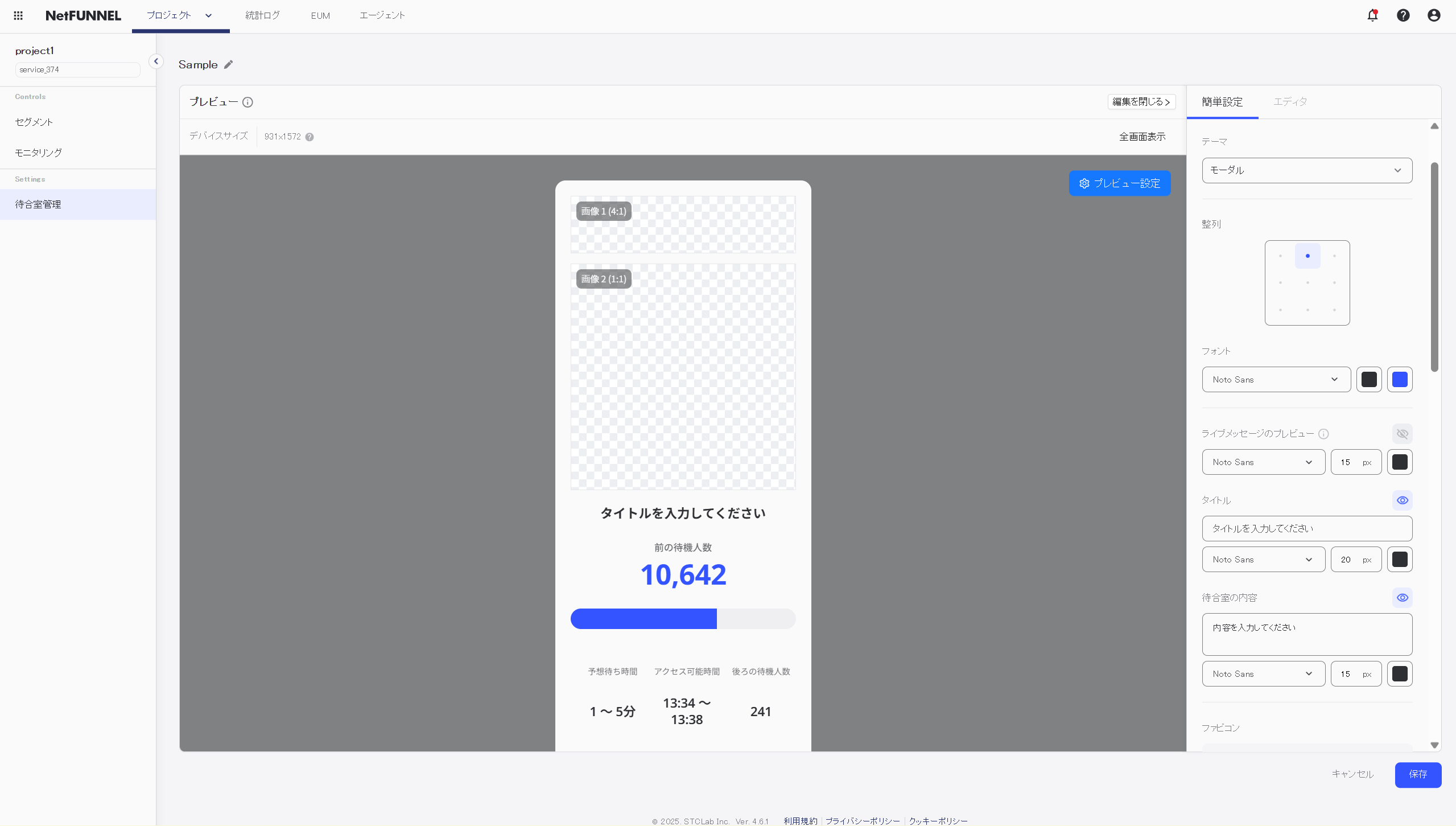Click the info icon next to プレビュー
The height and width of the screenshot is (826, 1456).
248,102
